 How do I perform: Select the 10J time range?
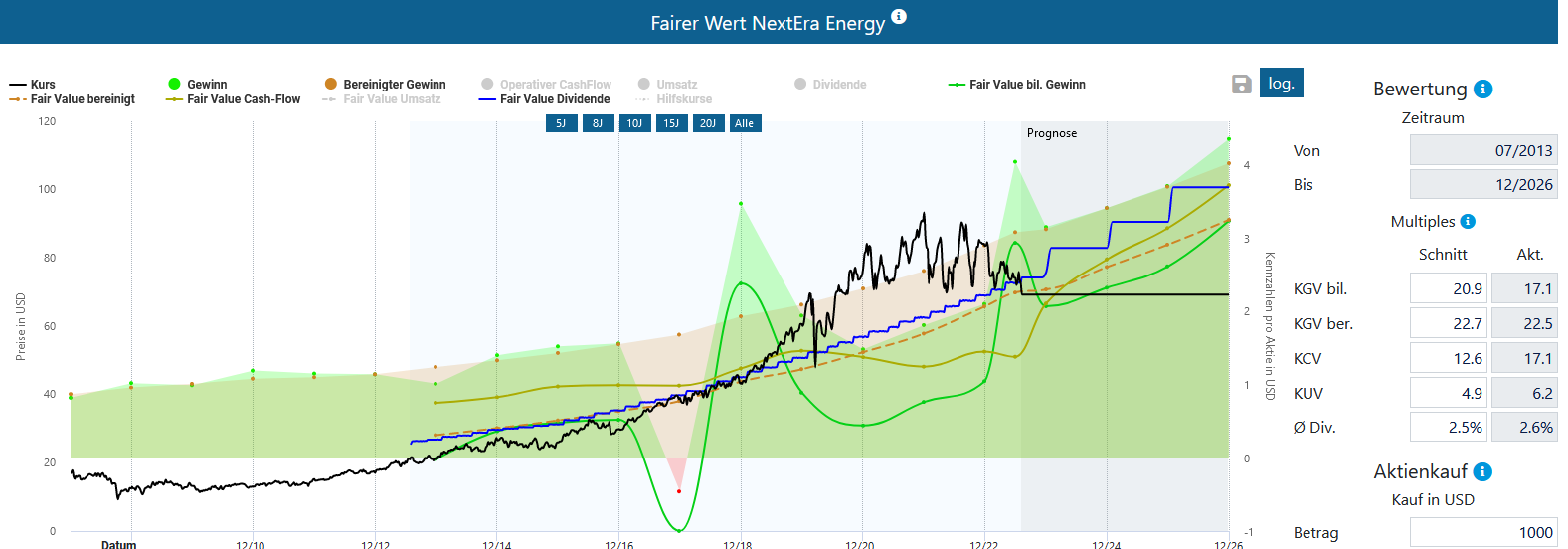(x=634, y=123)
